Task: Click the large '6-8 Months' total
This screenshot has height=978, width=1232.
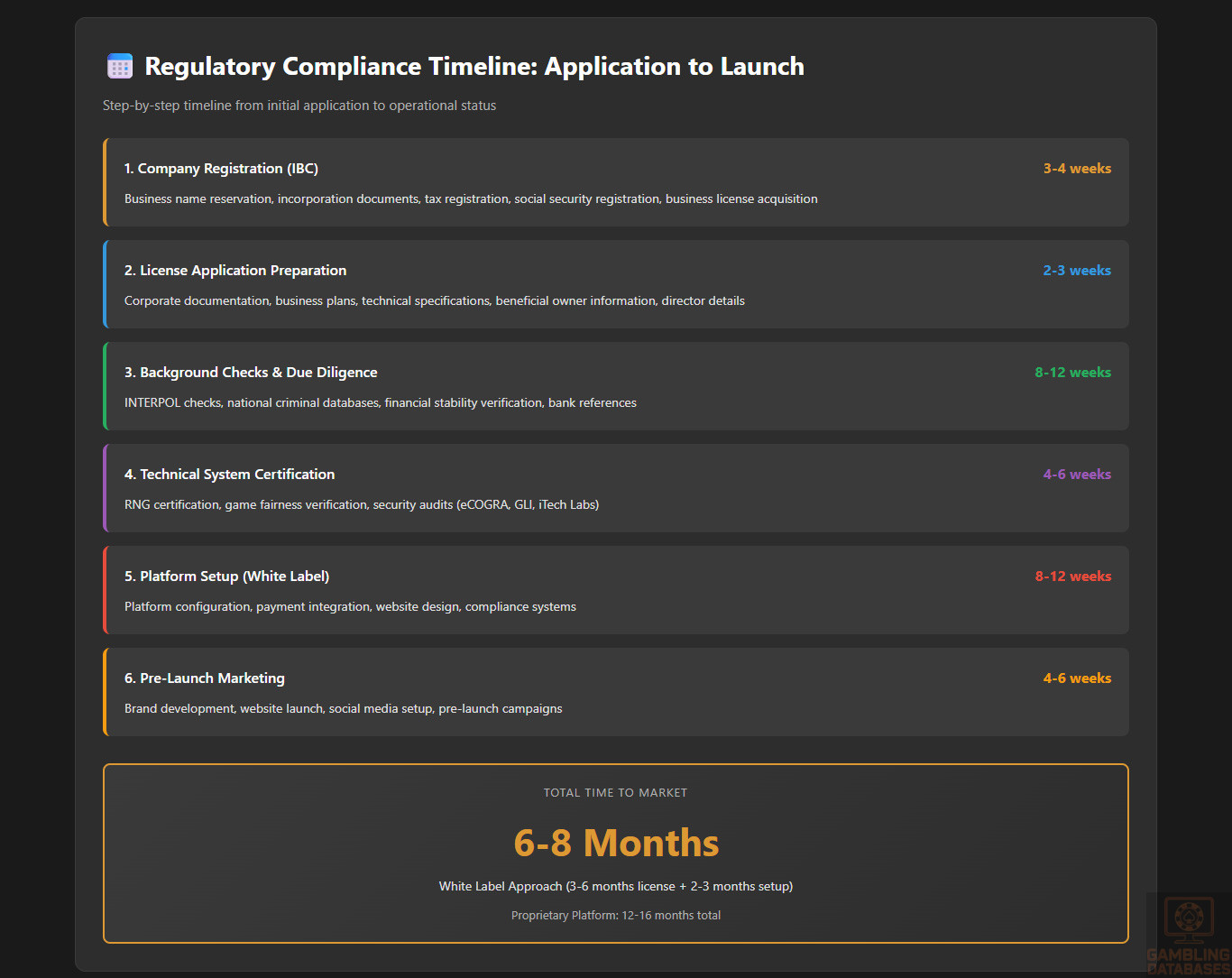Action: pos(616,843)
